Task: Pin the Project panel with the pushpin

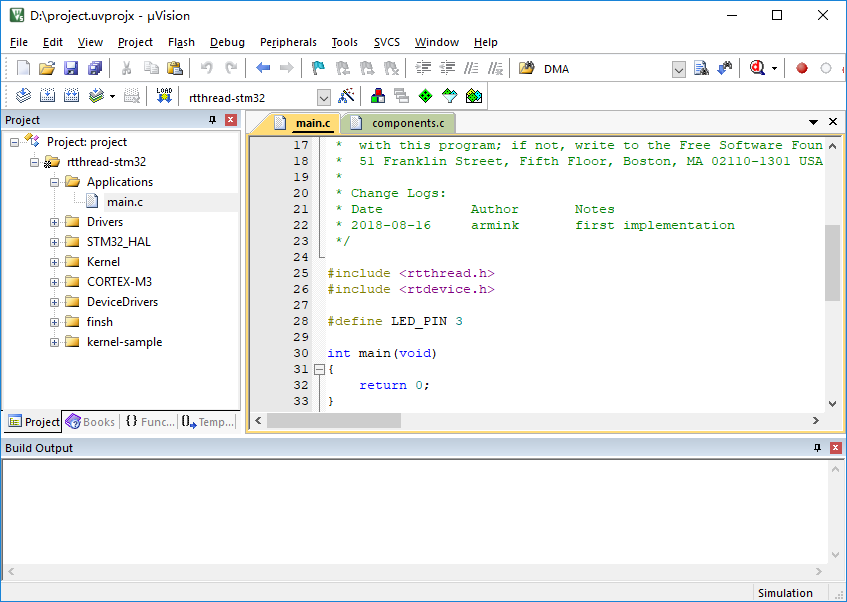Action: click(212, 120)
